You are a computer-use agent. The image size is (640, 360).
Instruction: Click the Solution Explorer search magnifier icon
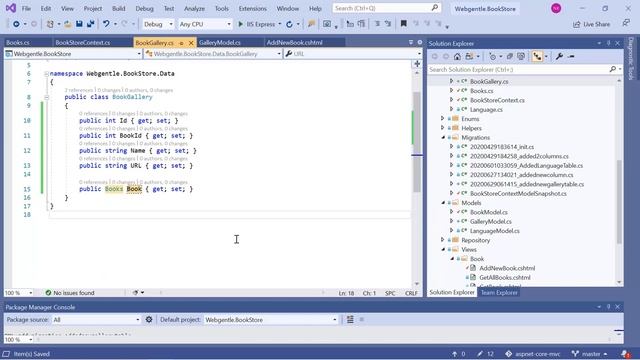[x=612, y=69]
